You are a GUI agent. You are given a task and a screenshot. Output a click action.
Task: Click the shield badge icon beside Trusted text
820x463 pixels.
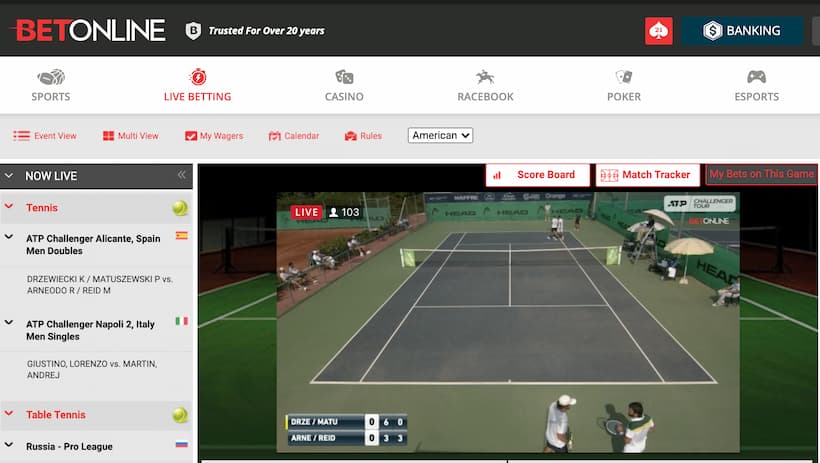click(193, 31)
